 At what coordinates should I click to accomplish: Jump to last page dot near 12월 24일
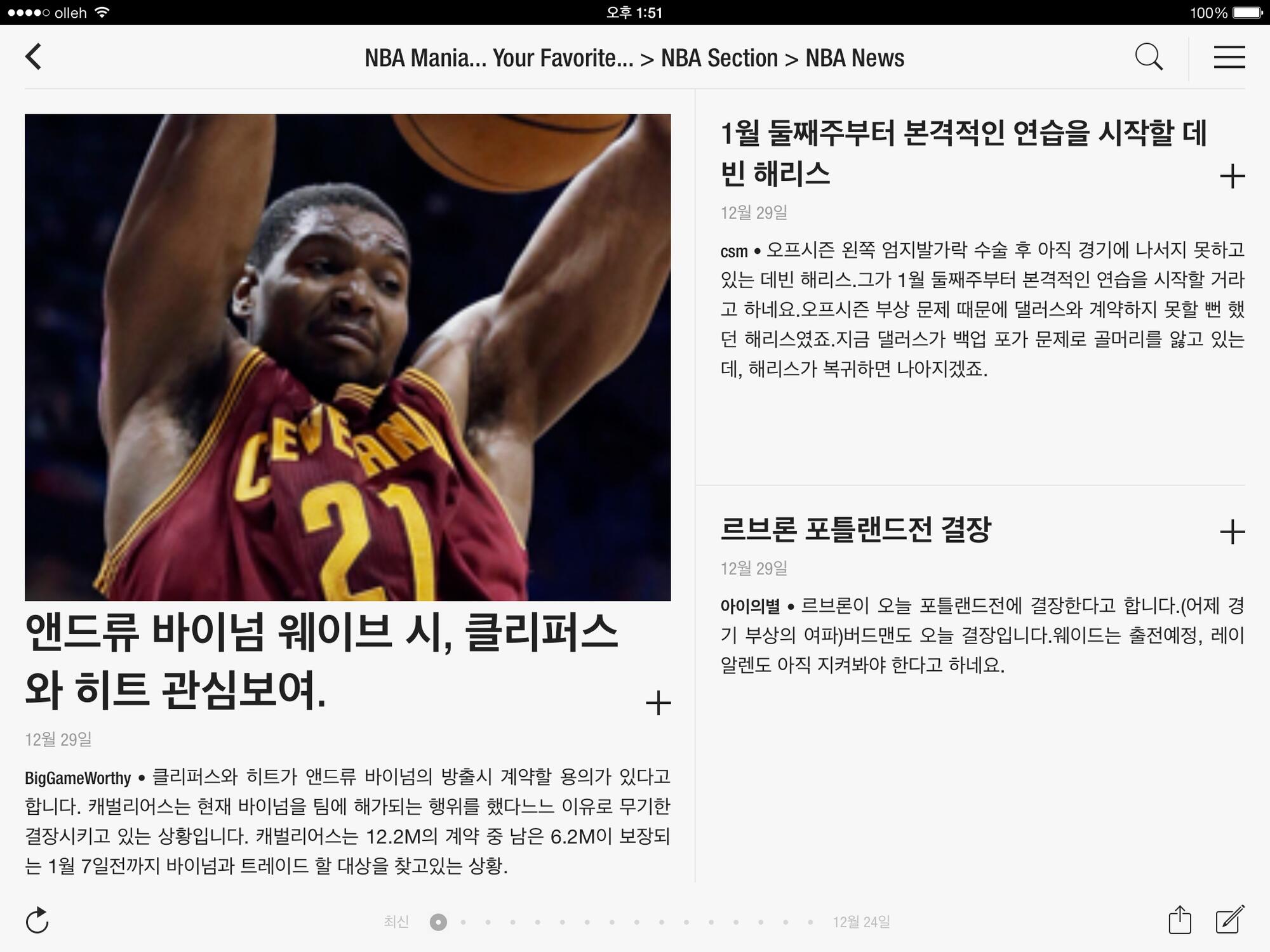click(810, 922)
